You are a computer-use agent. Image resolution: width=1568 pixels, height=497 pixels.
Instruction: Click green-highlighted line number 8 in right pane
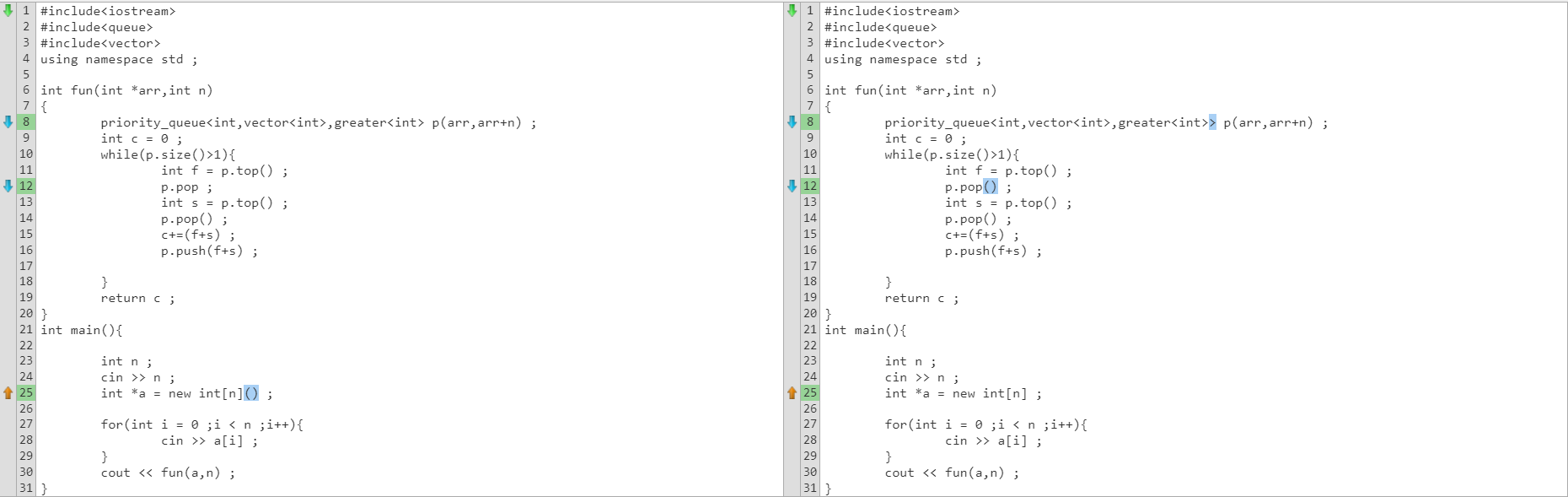click(810, 122)
